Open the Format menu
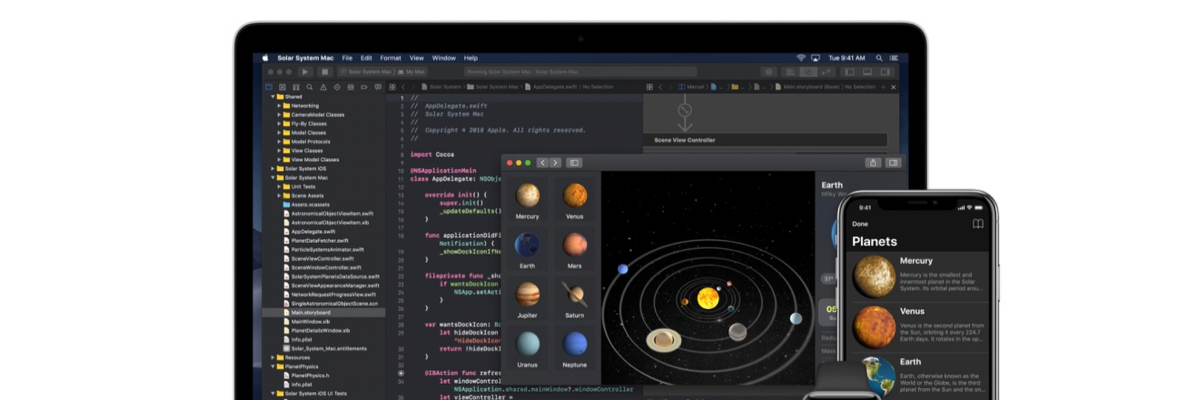Viewport: 1200px width, 400px height. [x=390, y=58]
